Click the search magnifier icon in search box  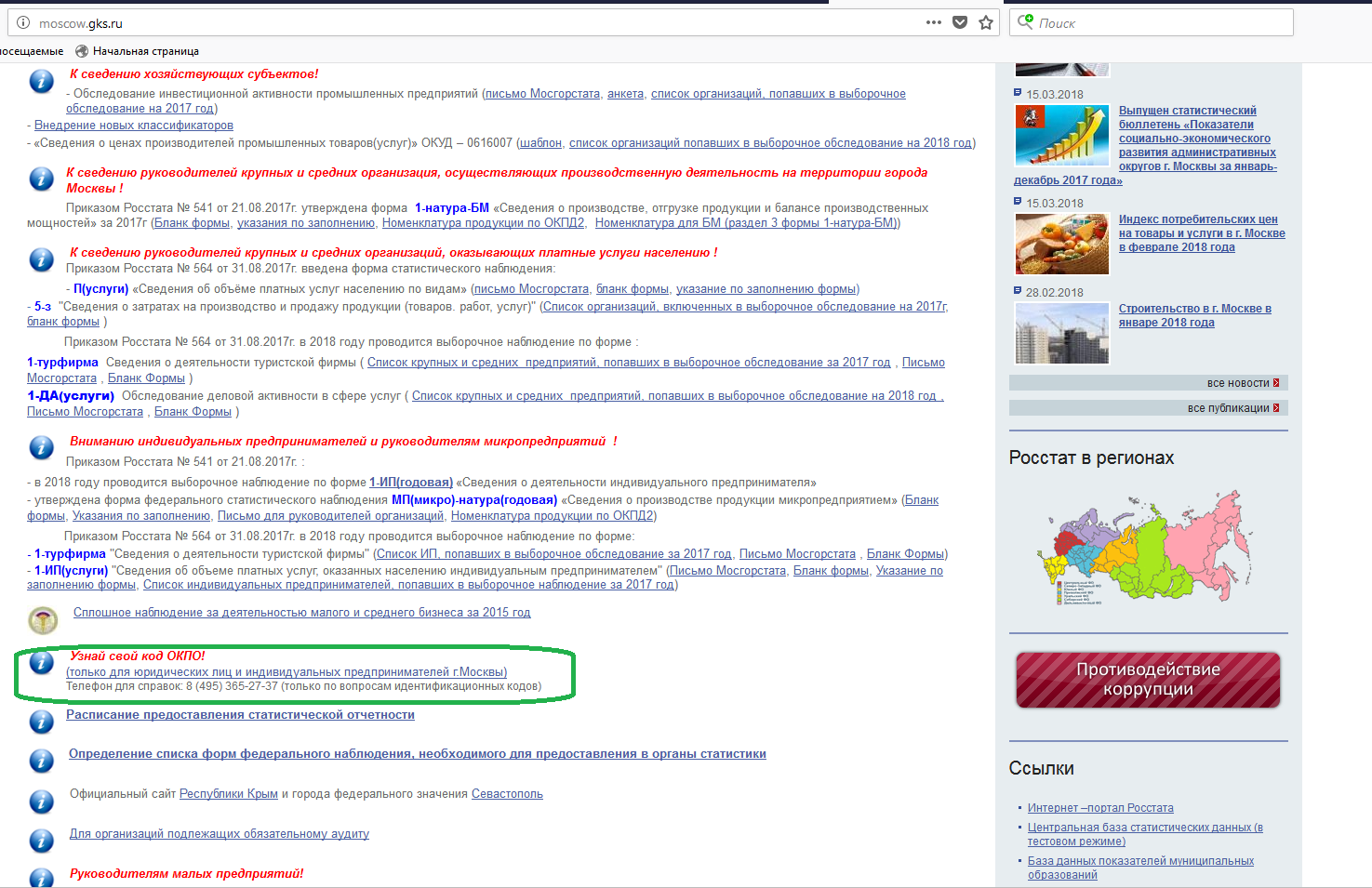[x=1025, y=22]
